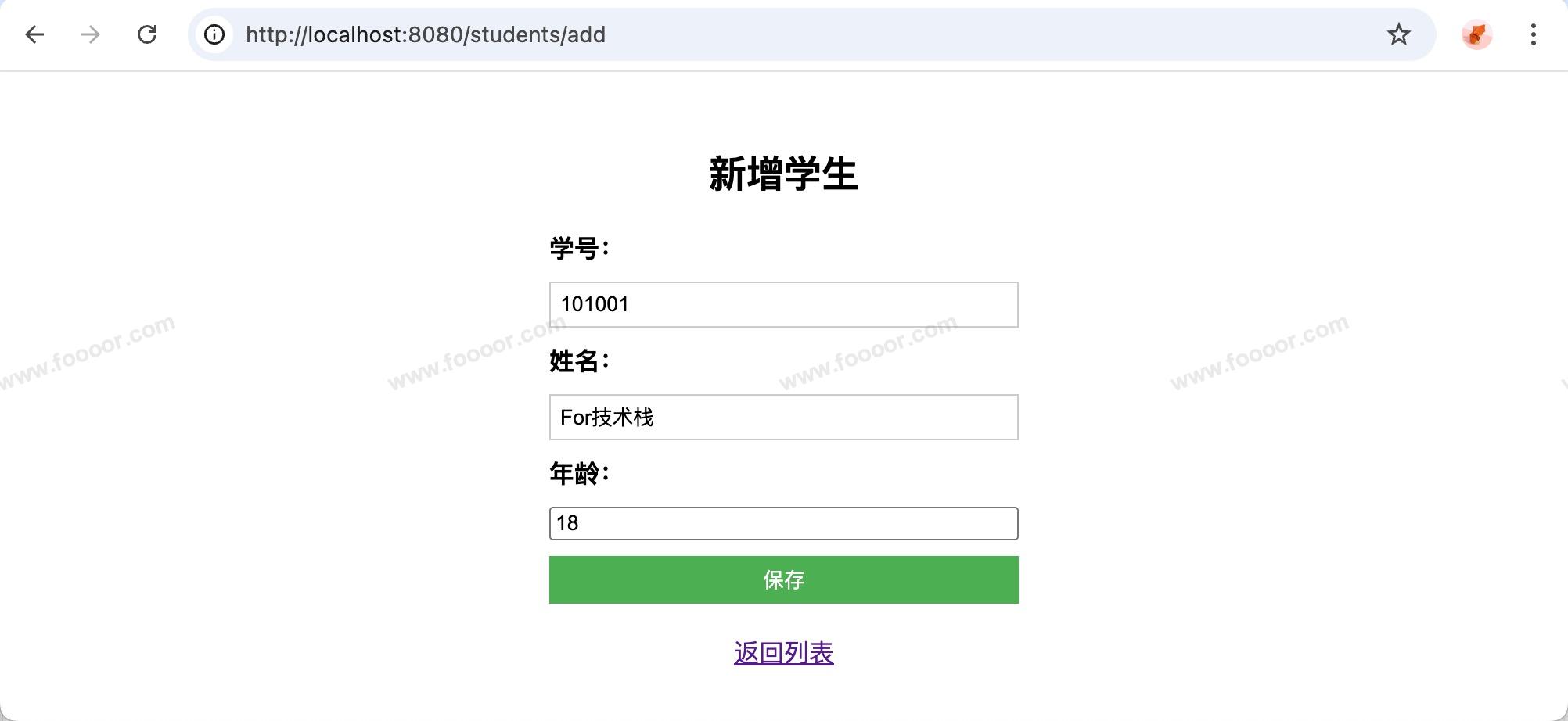
Task: Click the 101001 student number text
Action: click(595, 304)
